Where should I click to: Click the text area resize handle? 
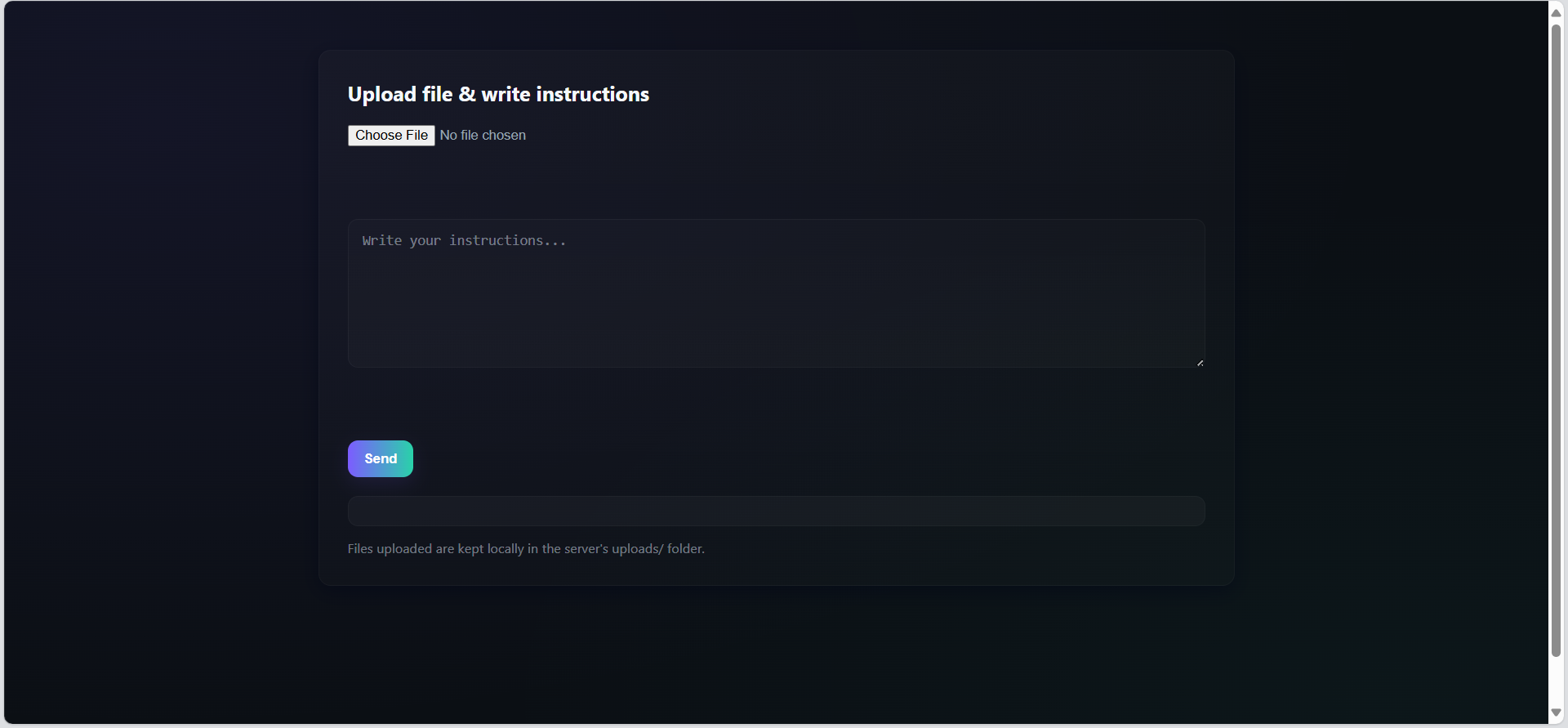coord(1200,363)
